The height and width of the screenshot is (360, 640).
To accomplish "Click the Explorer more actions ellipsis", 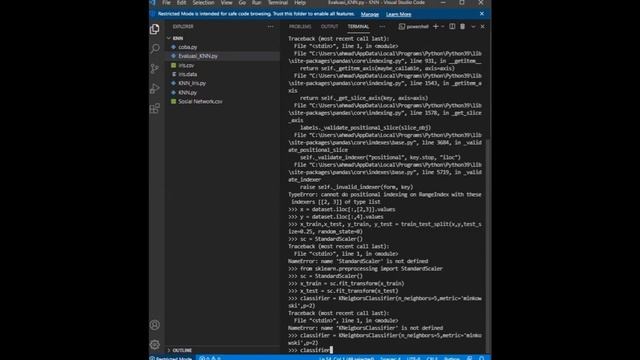I will (271, 27).
